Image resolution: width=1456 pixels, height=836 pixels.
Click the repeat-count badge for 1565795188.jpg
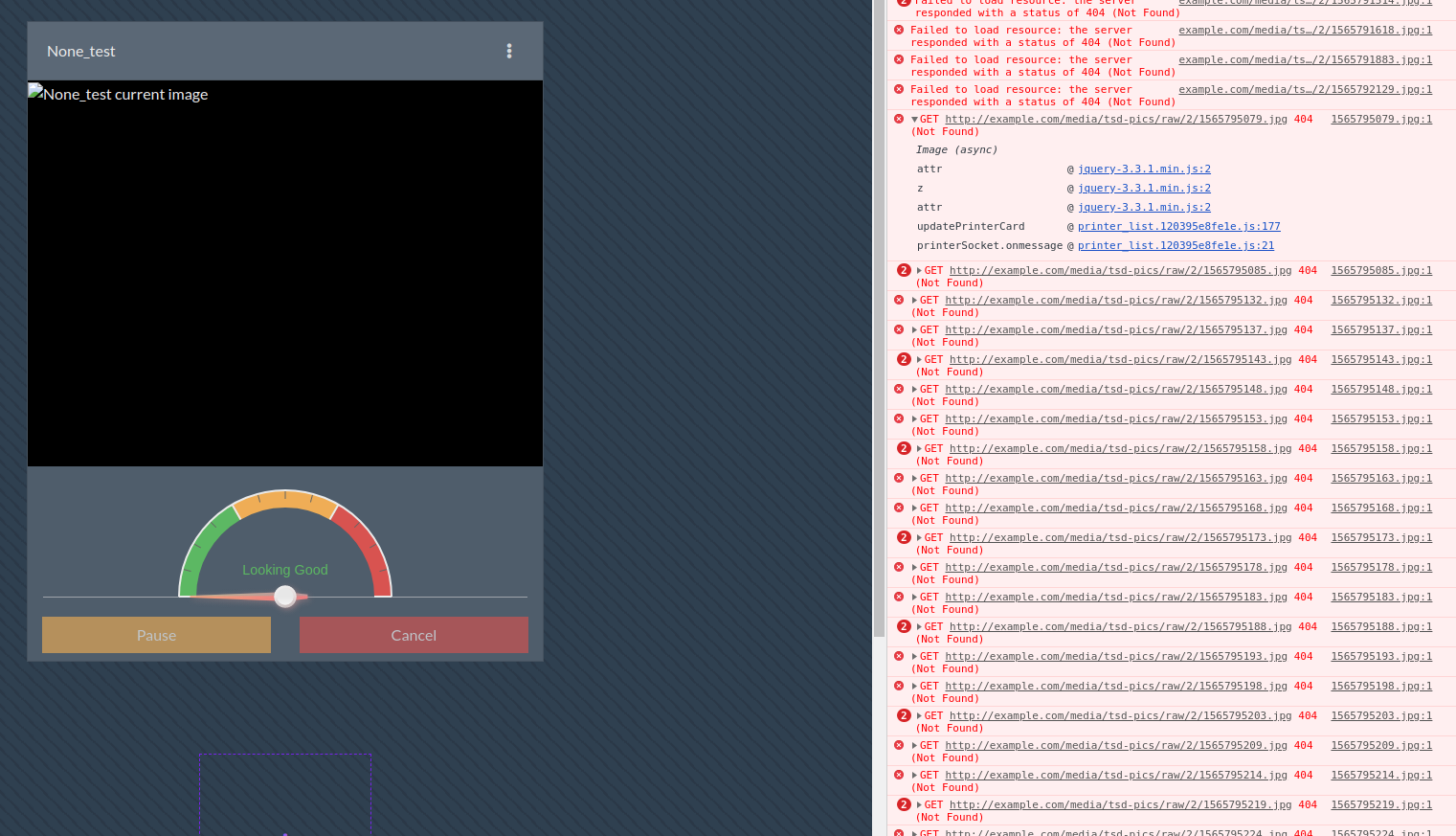(904, 626)
